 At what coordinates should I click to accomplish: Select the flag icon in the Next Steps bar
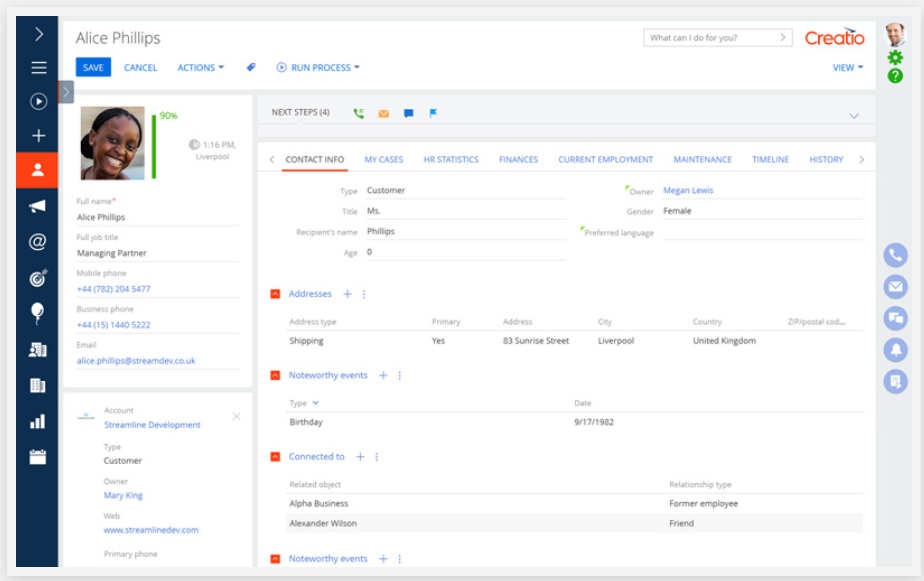(x=431, y=111)
